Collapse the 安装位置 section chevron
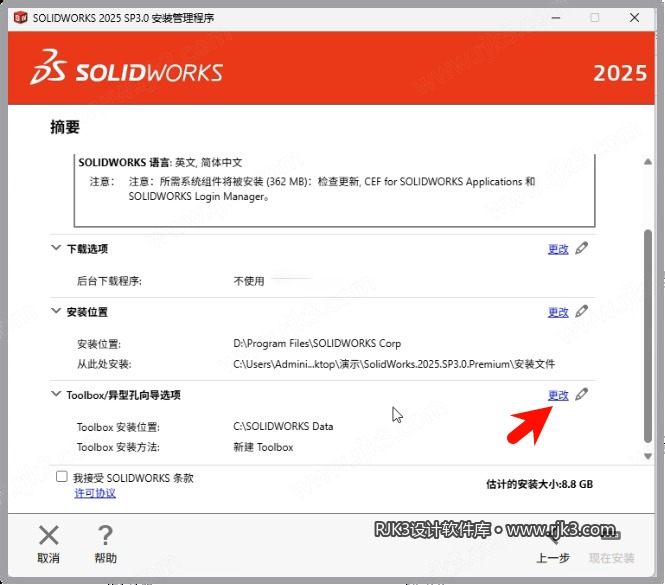This screenshot has width=665, height=585. 56,311
